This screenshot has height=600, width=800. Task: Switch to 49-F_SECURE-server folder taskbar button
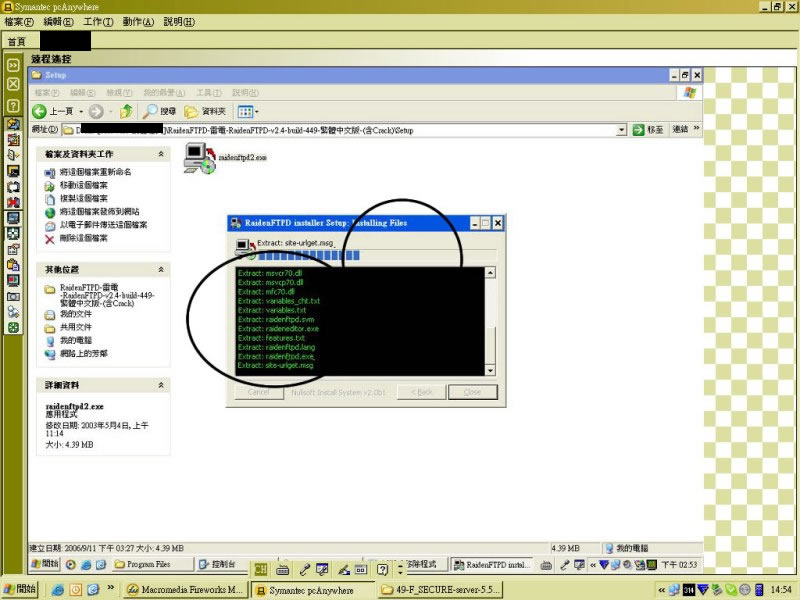(x=441, y=590)
